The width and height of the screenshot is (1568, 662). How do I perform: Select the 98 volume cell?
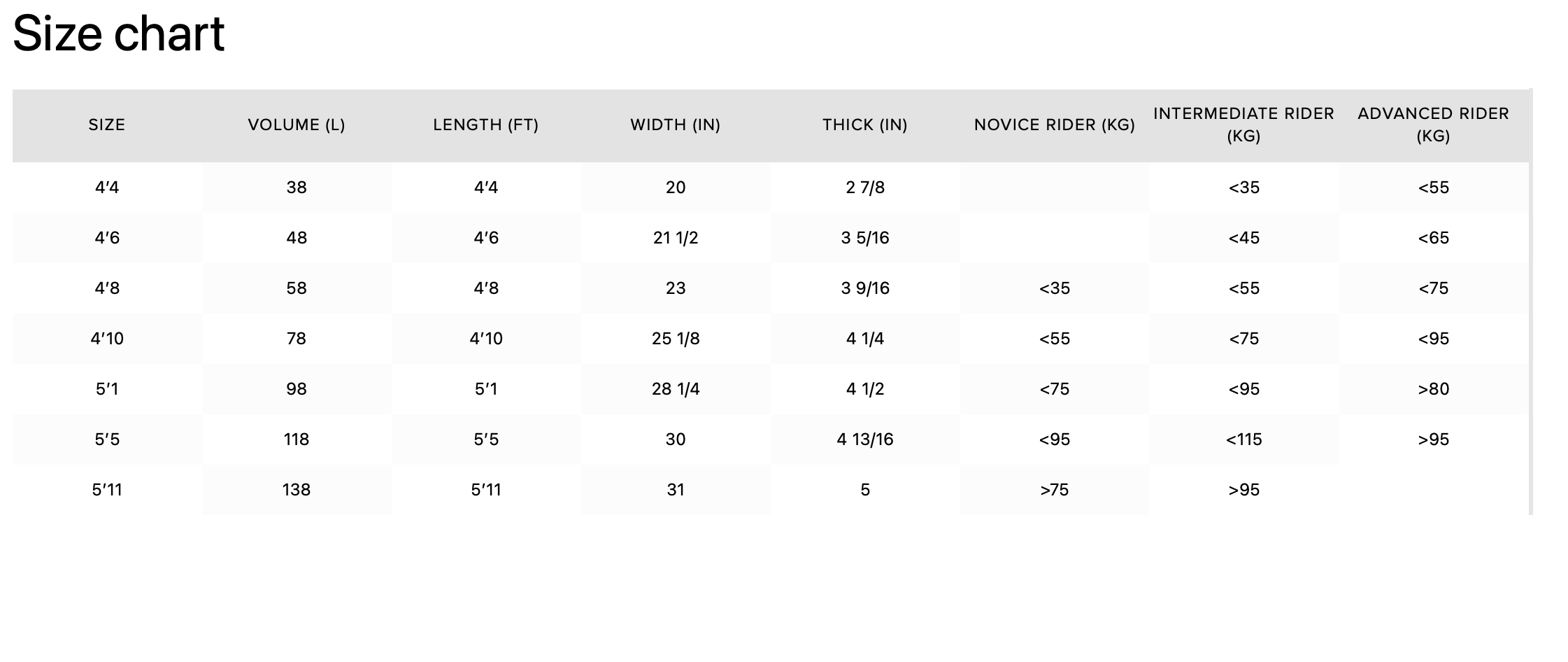(x=297, y=389)
